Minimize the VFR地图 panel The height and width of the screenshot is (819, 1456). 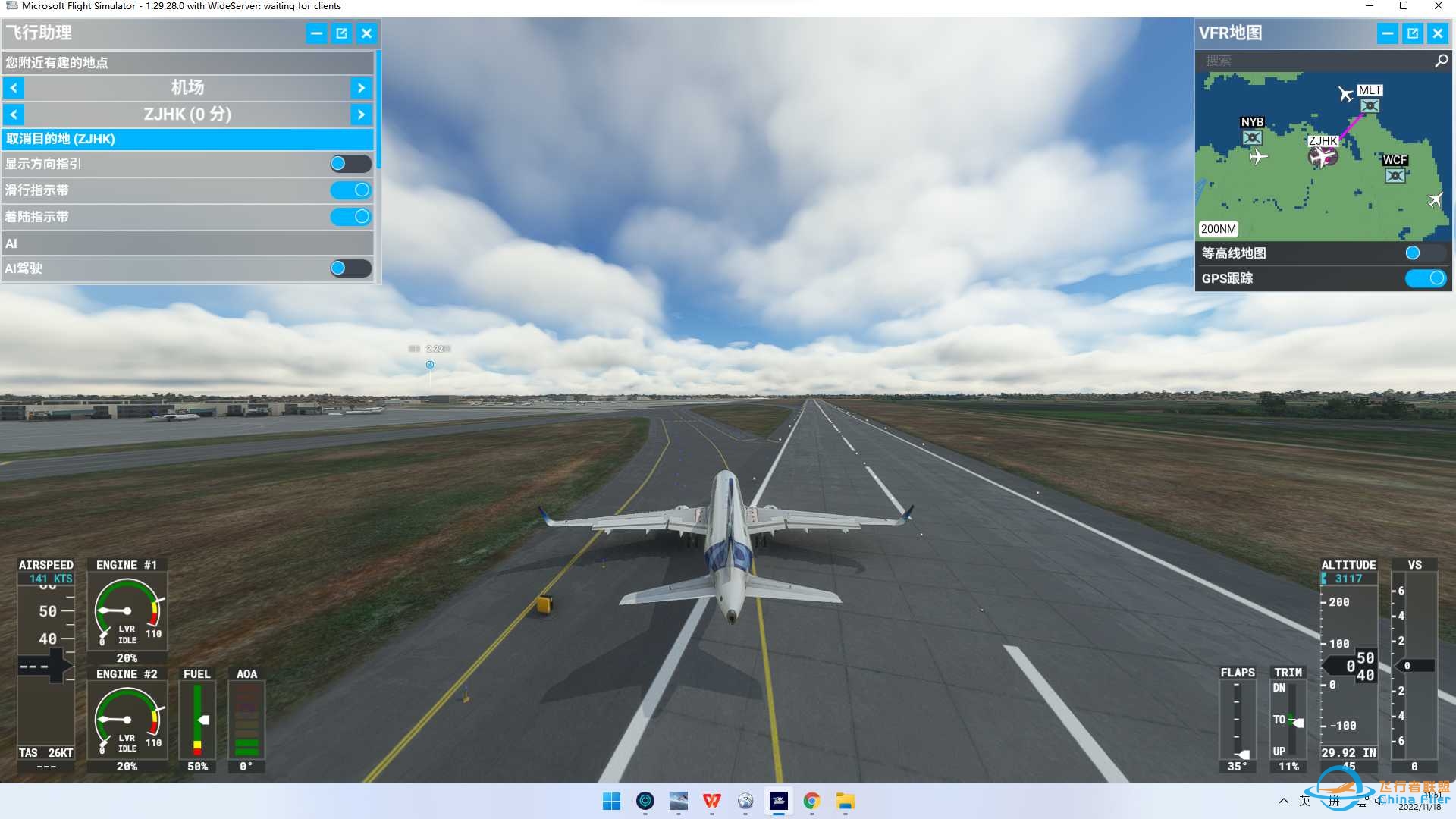pos(1387,33)
